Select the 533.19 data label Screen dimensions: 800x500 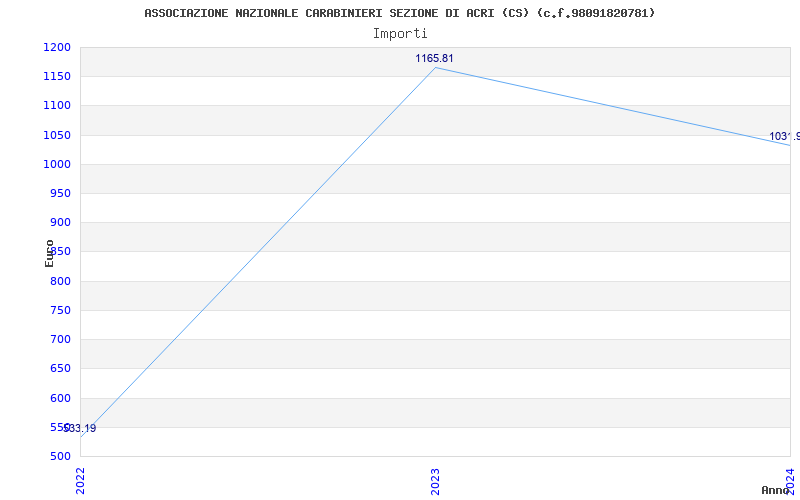(x=80, y=428)
